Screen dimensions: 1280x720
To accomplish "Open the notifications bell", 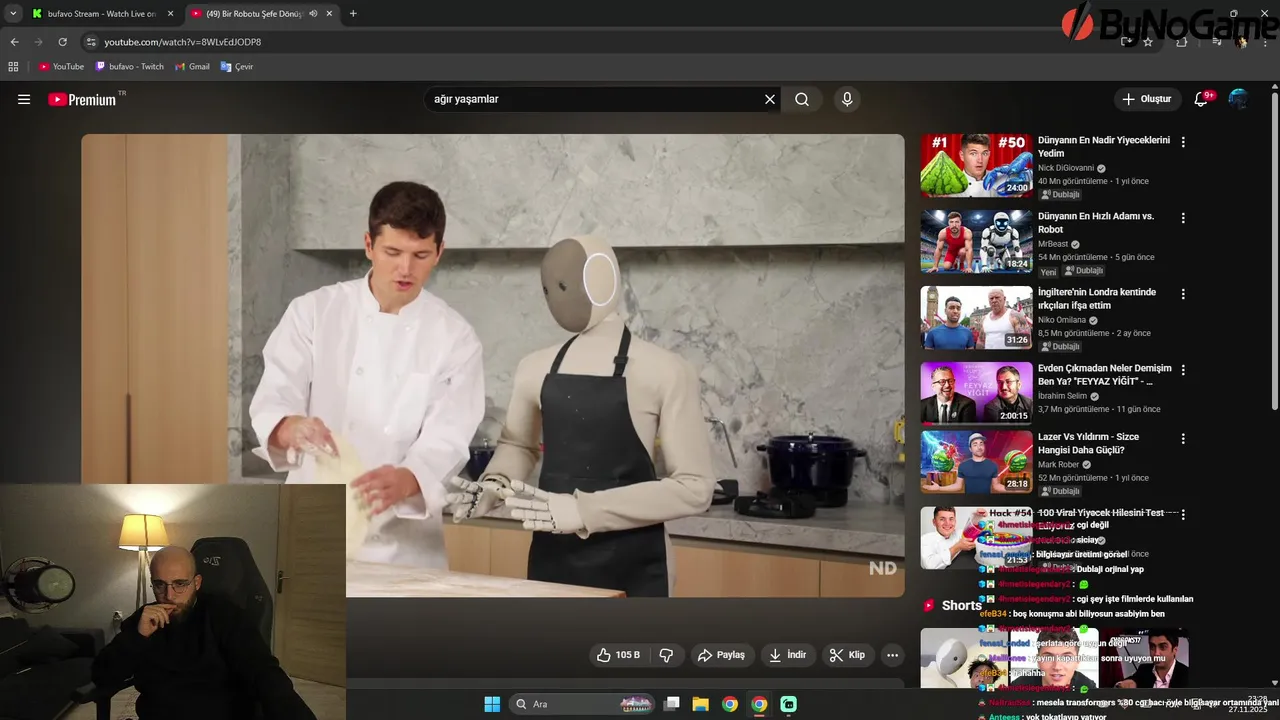I will click(x=1202, y=99).
